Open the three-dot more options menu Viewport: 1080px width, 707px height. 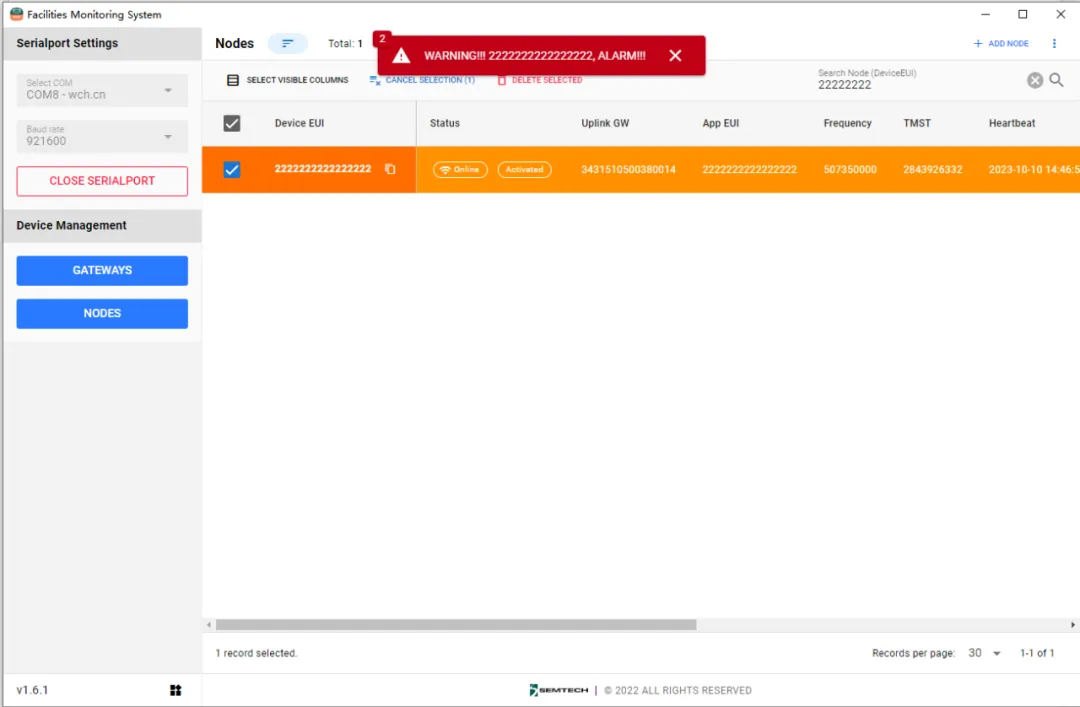click(x=1054, y=44)
